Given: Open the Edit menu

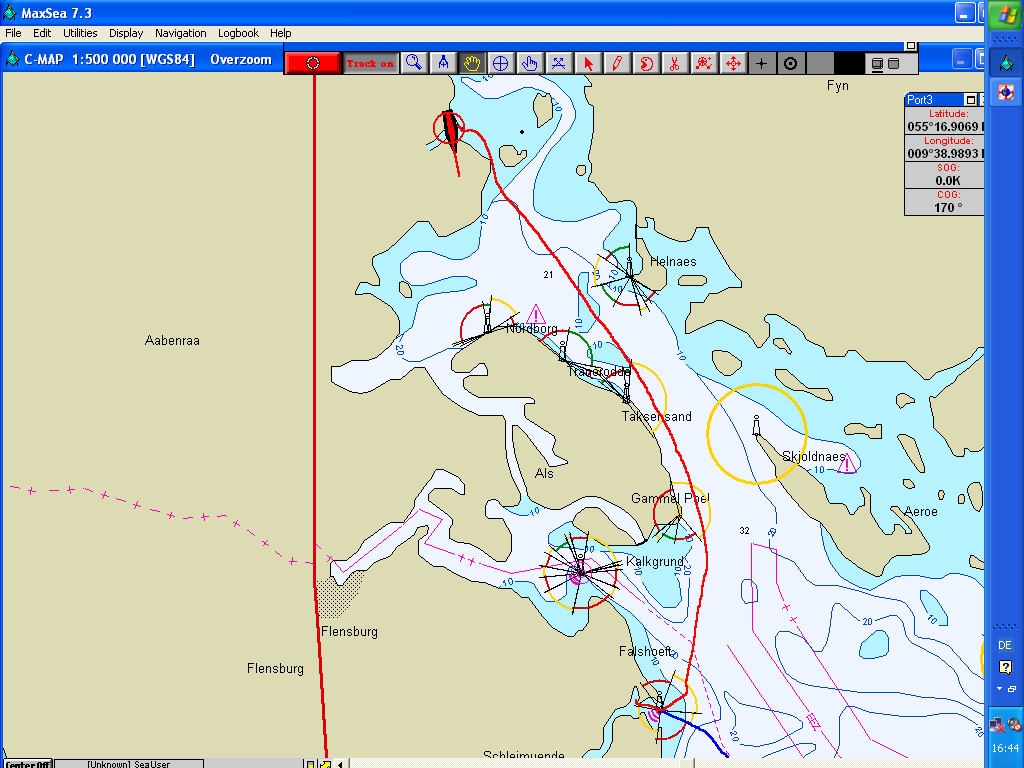Looking at the screenshot, I should (42, 33).
